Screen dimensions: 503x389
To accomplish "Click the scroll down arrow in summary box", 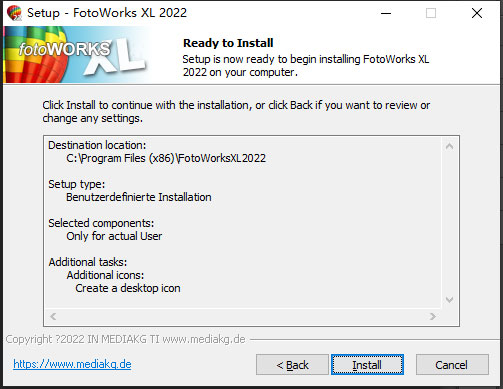I will 449,300.
